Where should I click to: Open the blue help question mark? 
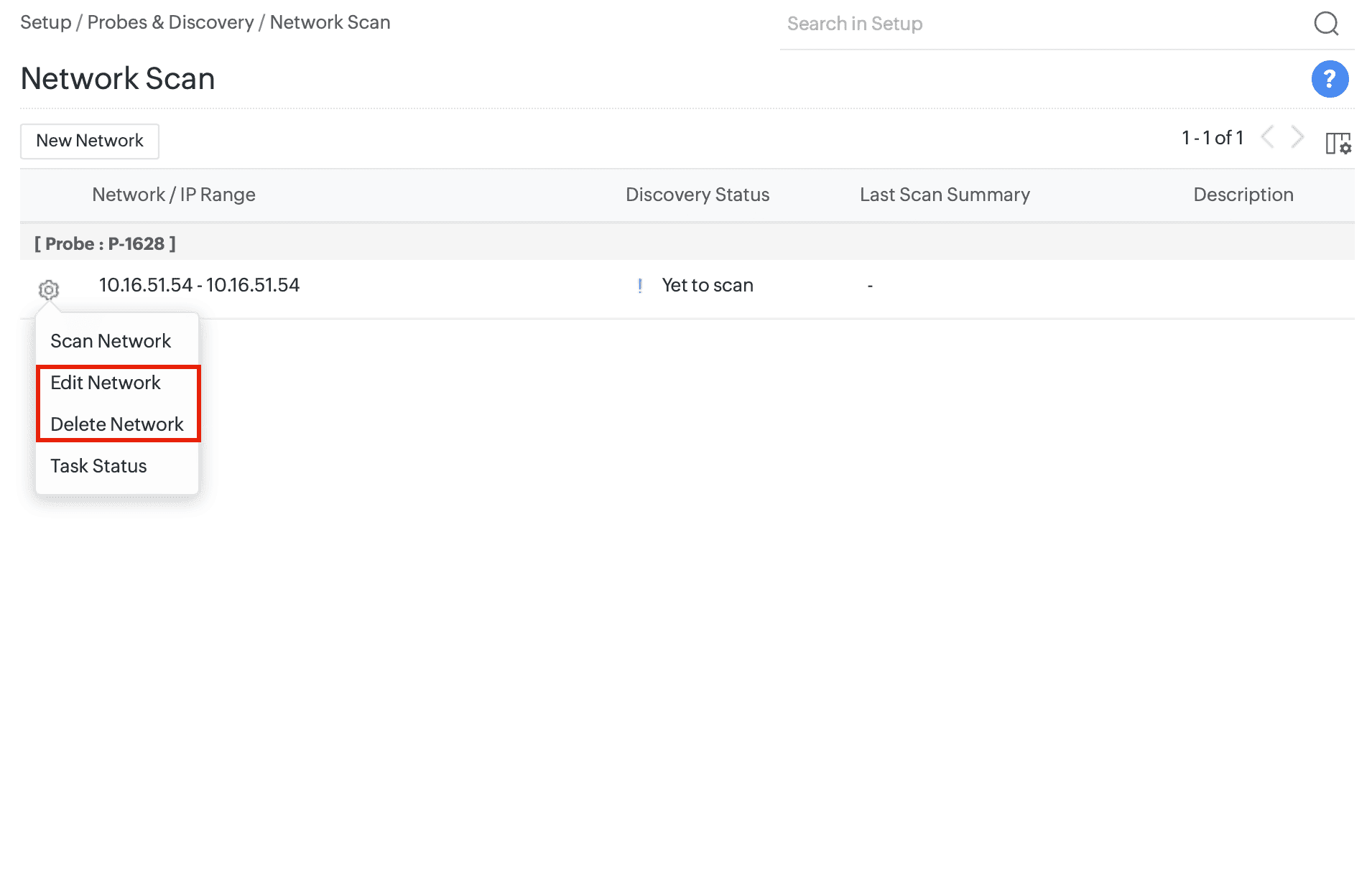coord(1330,79)
